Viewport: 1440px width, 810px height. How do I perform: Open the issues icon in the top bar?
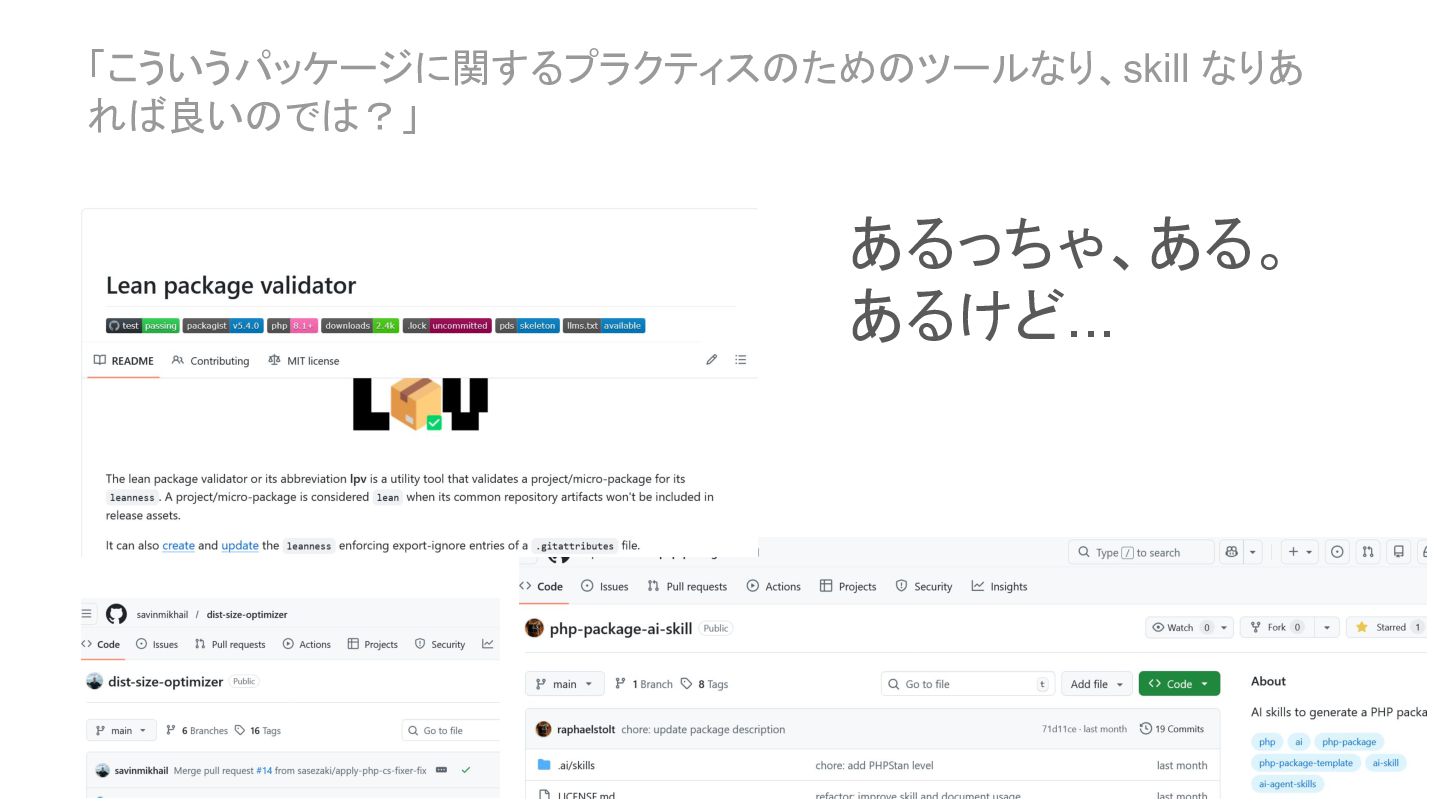[x=1338, y=552]
